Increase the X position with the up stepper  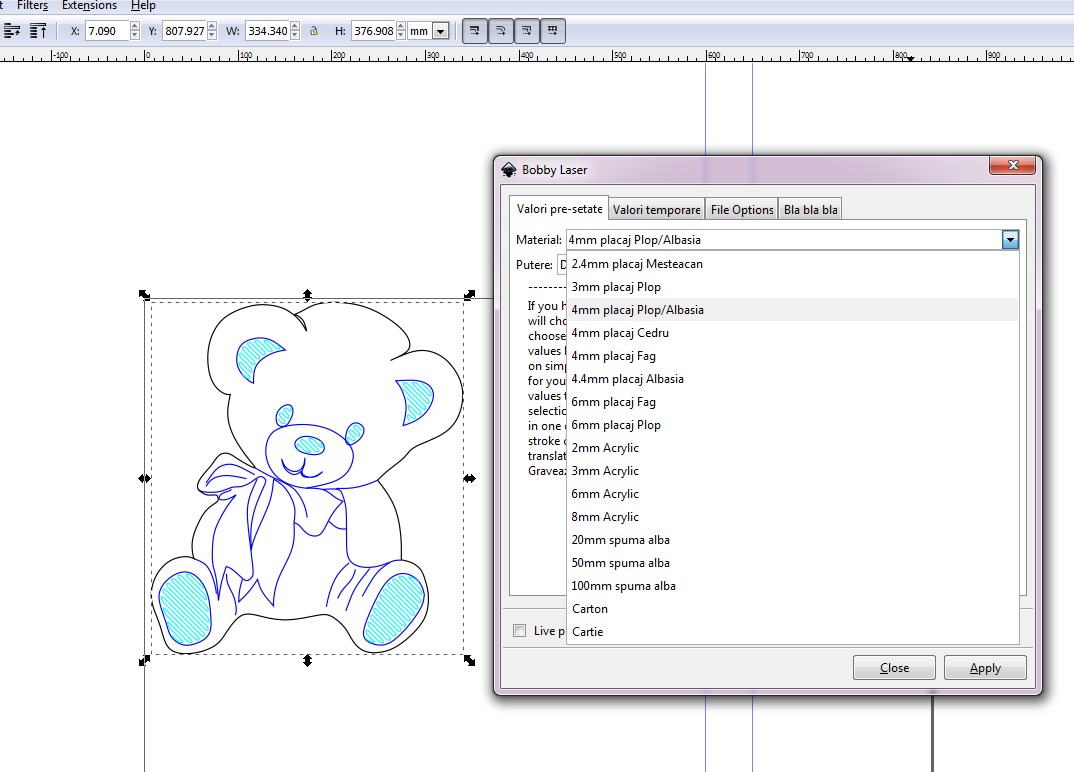coord(135,27)
